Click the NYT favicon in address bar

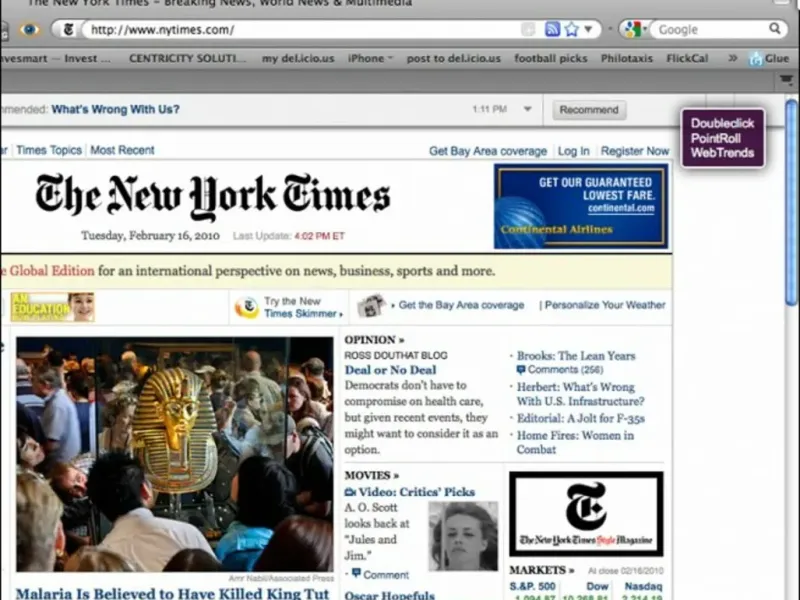[68, 30]
